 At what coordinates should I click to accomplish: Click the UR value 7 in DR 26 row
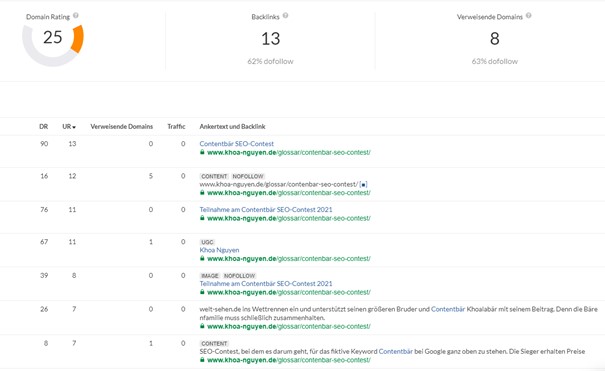(x=74, y=309)
